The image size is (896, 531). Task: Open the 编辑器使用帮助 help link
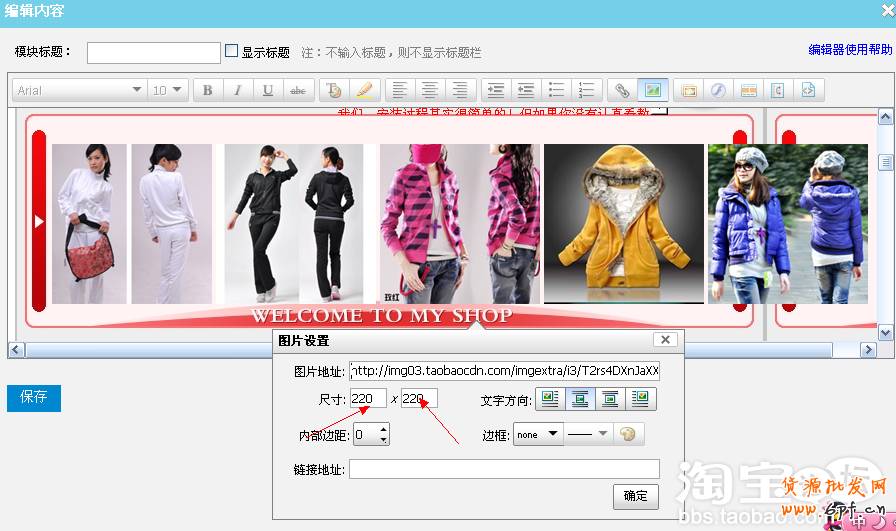(x=850, y=50)
